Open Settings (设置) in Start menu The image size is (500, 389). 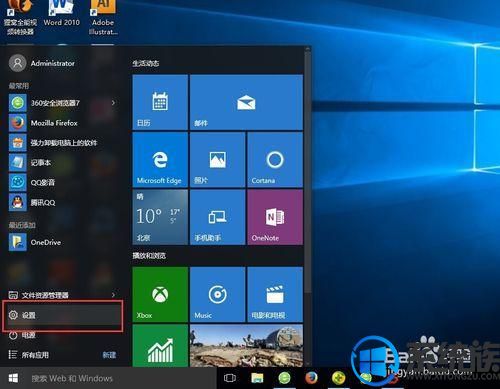tap(62, 315)
